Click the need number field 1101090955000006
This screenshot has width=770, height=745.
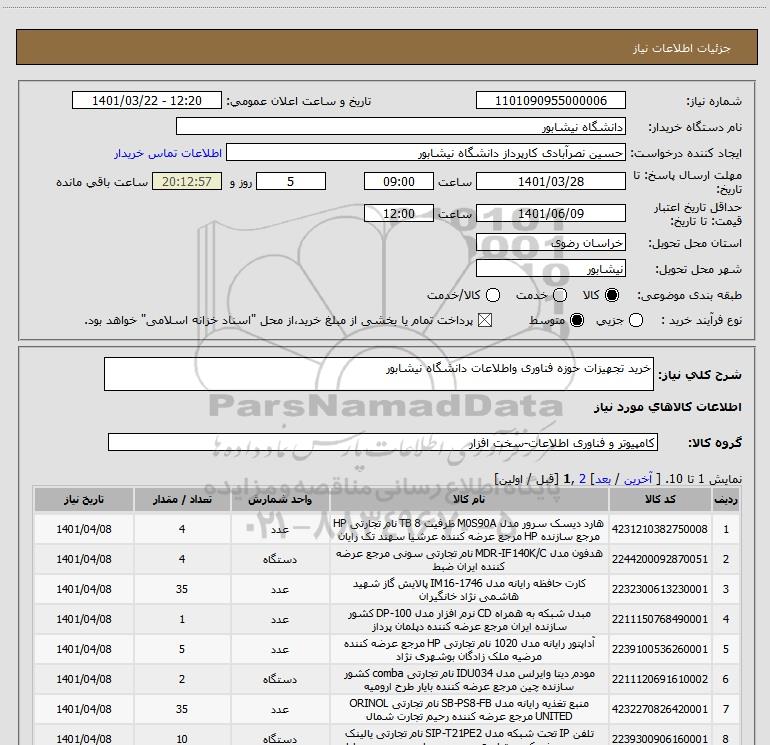point(550,100)
